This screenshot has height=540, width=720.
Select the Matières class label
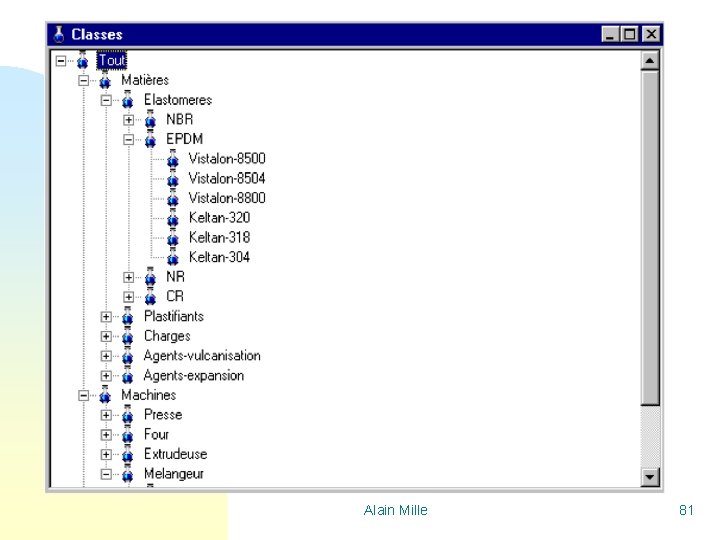click(x=145, y=80)
